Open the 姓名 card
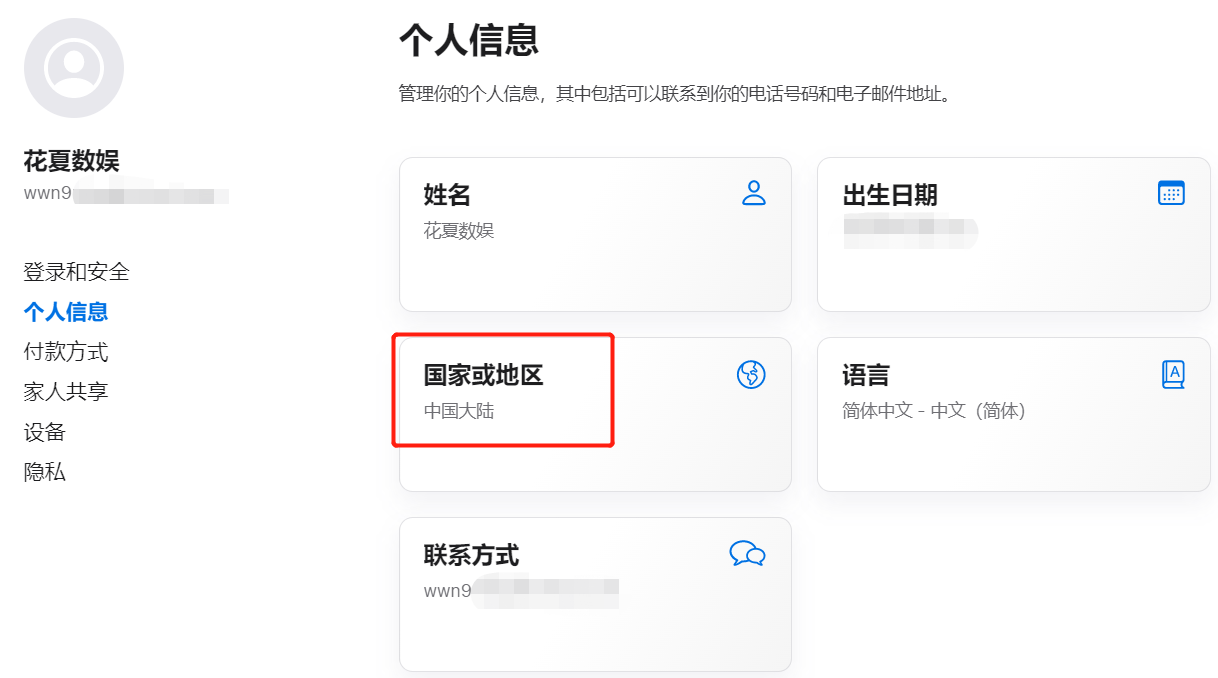The height and width of the screenshot is (678, 1218). click(595, 234)
